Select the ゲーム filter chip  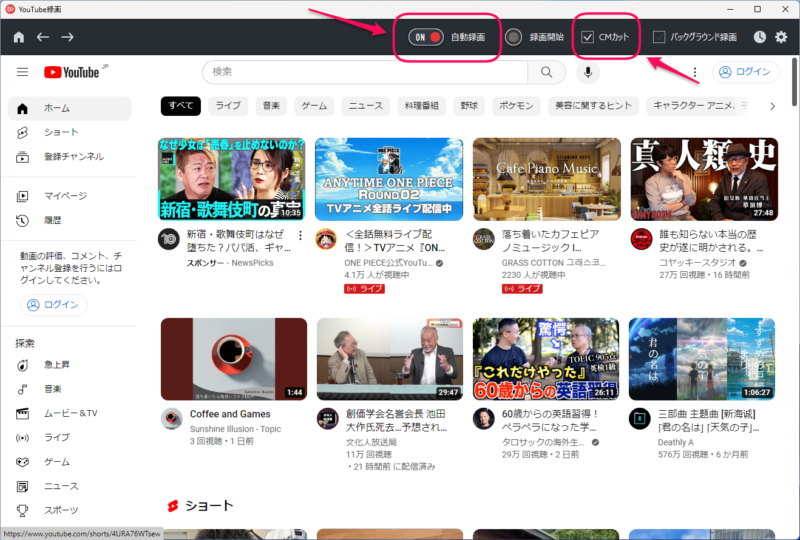tap(314, 106)
